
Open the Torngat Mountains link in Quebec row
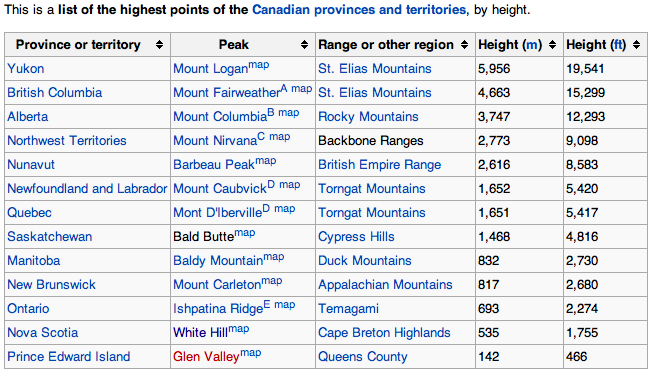(372, 212)
